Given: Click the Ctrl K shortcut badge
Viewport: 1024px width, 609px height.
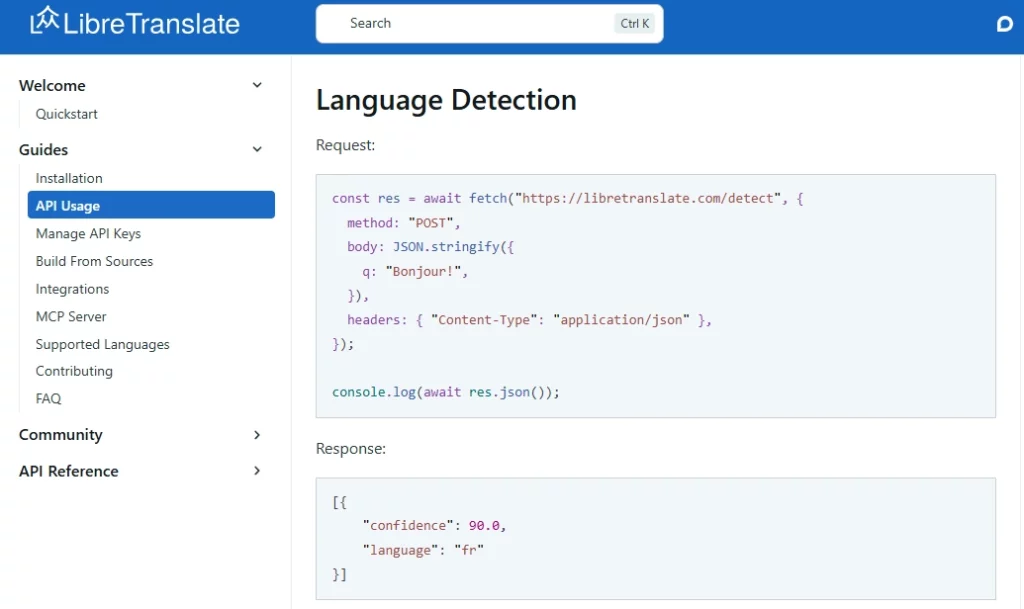Looking at the screenshot, I should point(634,23).
